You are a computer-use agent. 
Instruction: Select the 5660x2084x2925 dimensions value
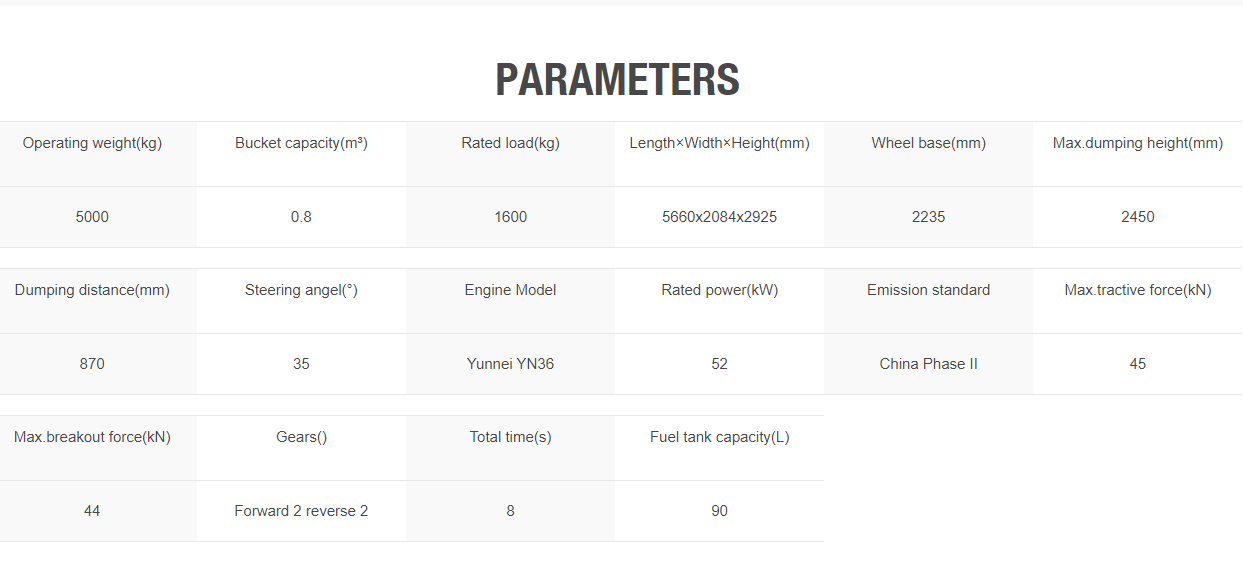pos(719,217)
